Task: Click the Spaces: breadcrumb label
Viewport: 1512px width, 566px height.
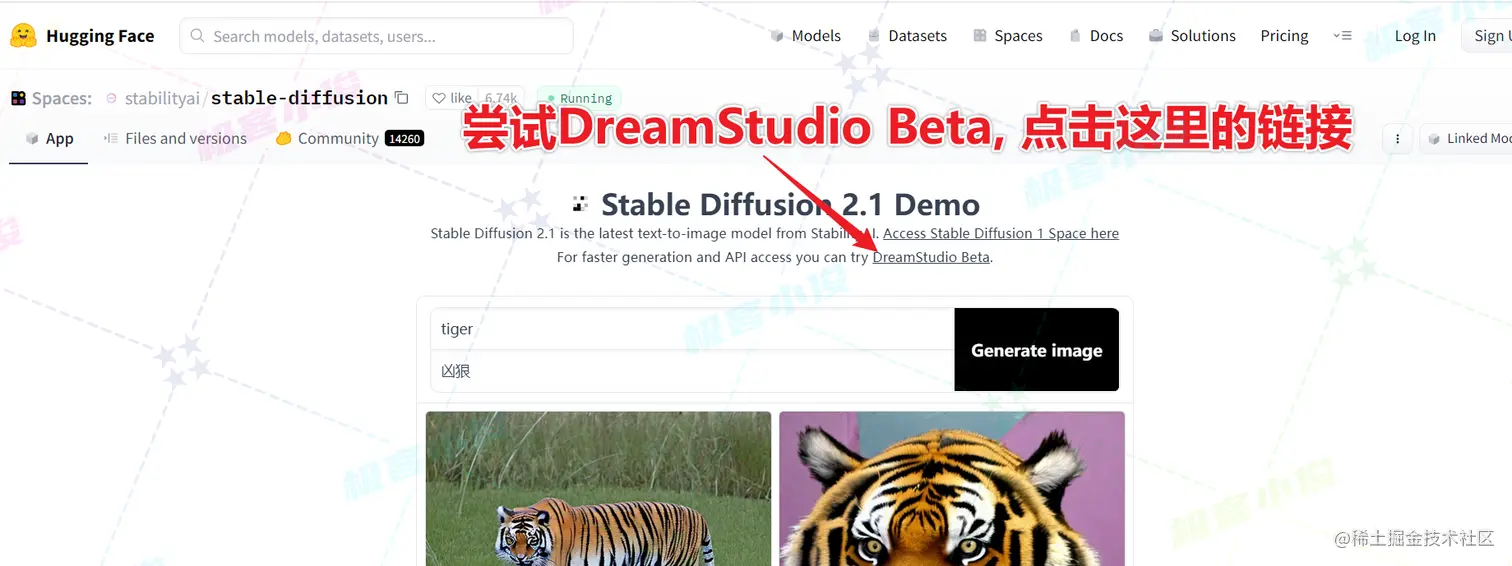Action: click(62, 98)
